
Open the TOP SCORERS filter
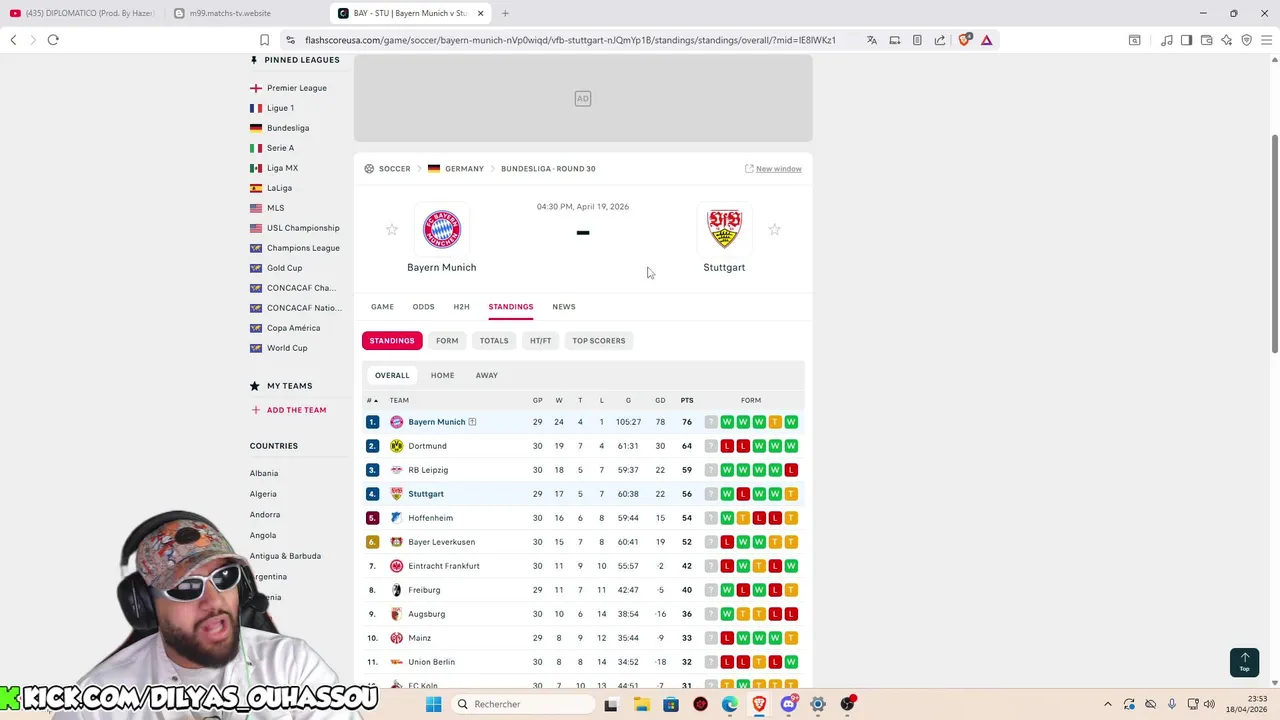coord(599,341)
